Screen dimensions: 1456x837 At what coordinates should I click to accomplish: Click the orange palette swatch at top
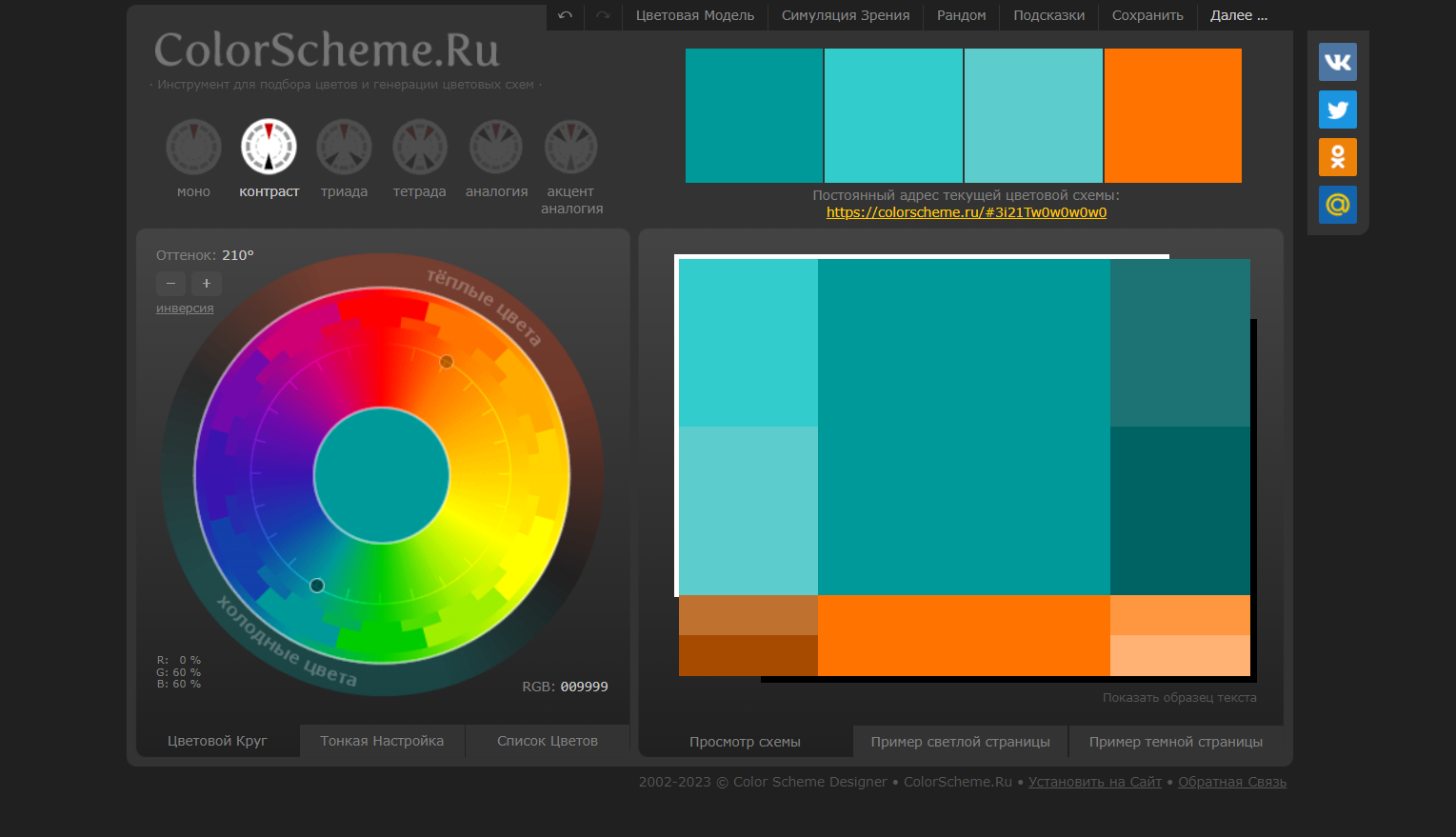[1173, 115]
